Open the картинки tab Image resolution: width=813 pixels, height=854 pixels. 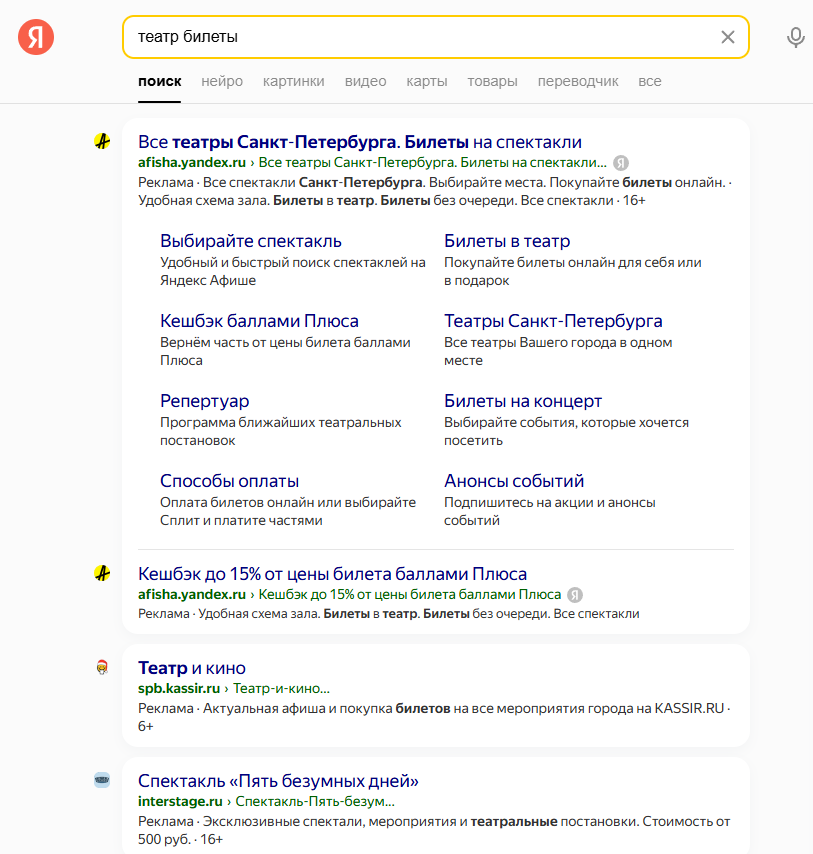[x=294, y=82]
